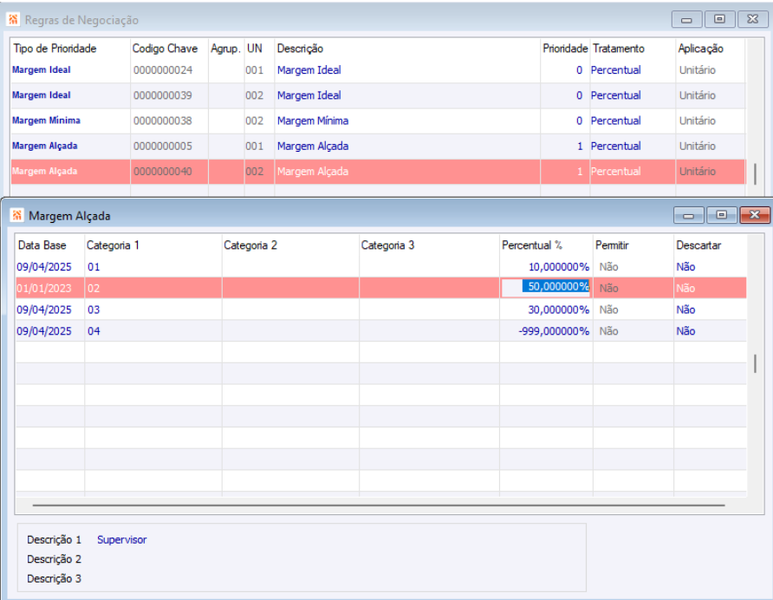
Task: Select row with Codigo Chave 0000000024
Action: [378, 70]
